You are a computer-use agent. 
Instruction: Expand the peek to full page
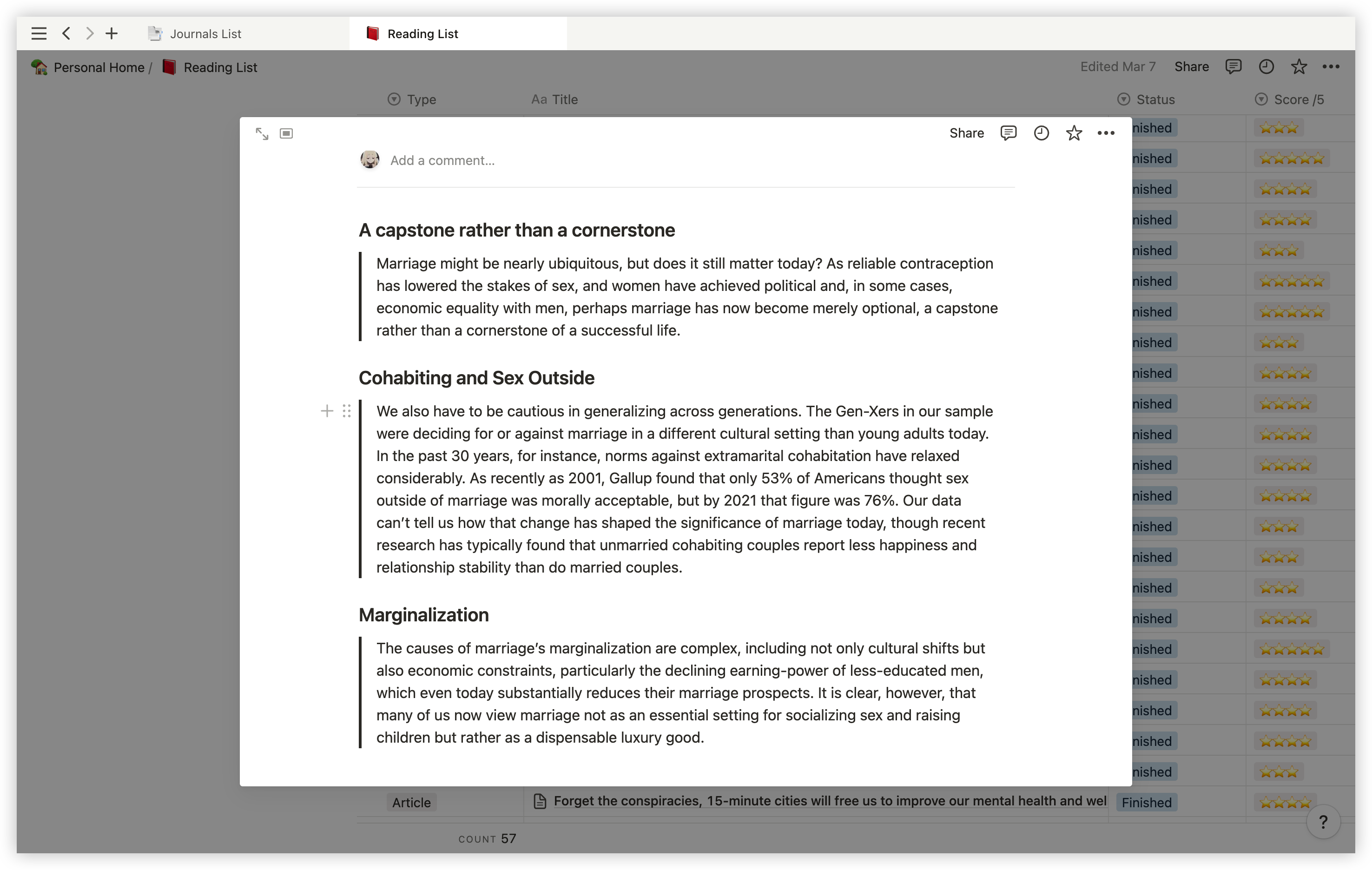[262, 133]
